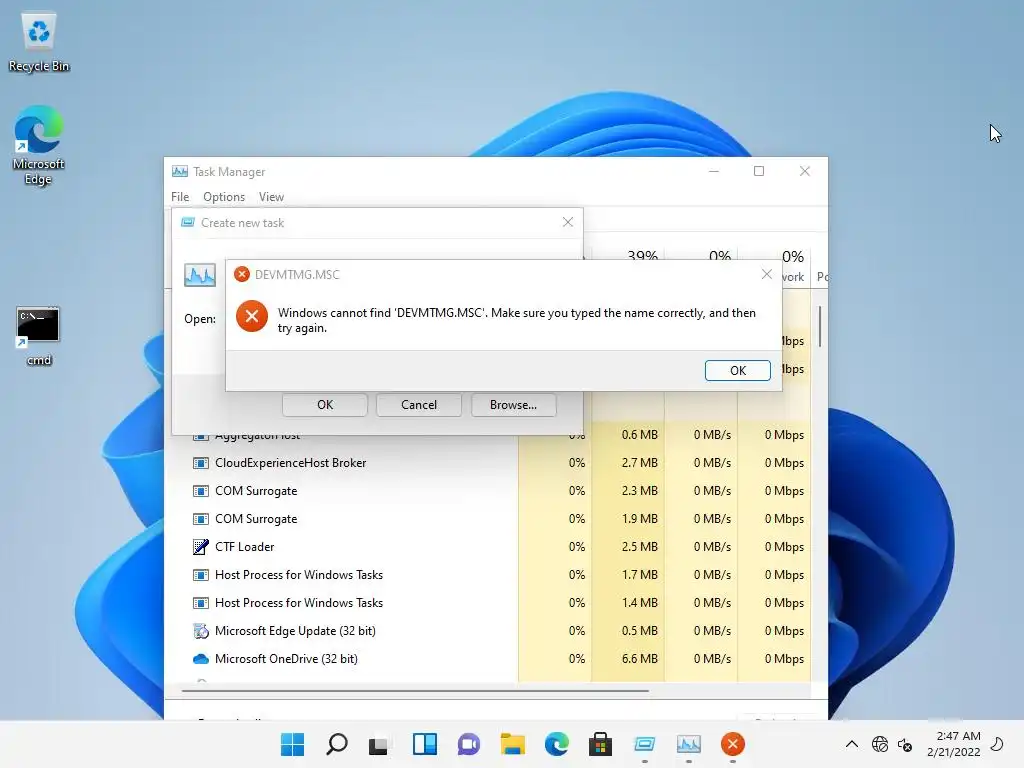Click the Microsoft OneDrive cloud icon
Image resolution: width=1024 pixels, height=768 pixels.
(x=200, y=659)
